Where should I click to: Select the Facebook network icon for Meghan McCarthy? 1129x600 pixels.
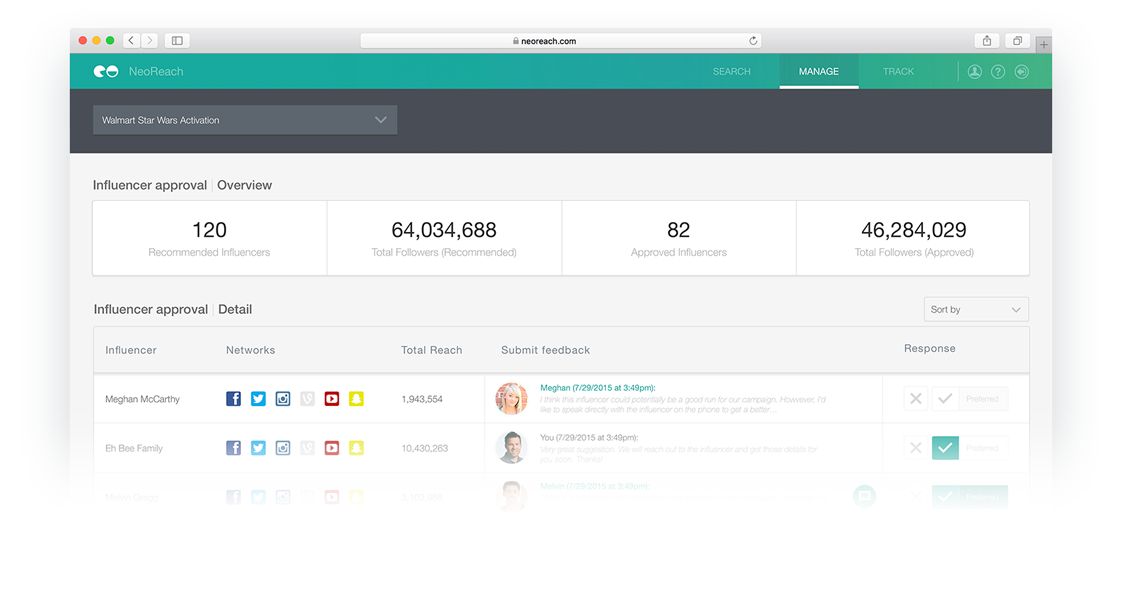[x=233, y=398]
